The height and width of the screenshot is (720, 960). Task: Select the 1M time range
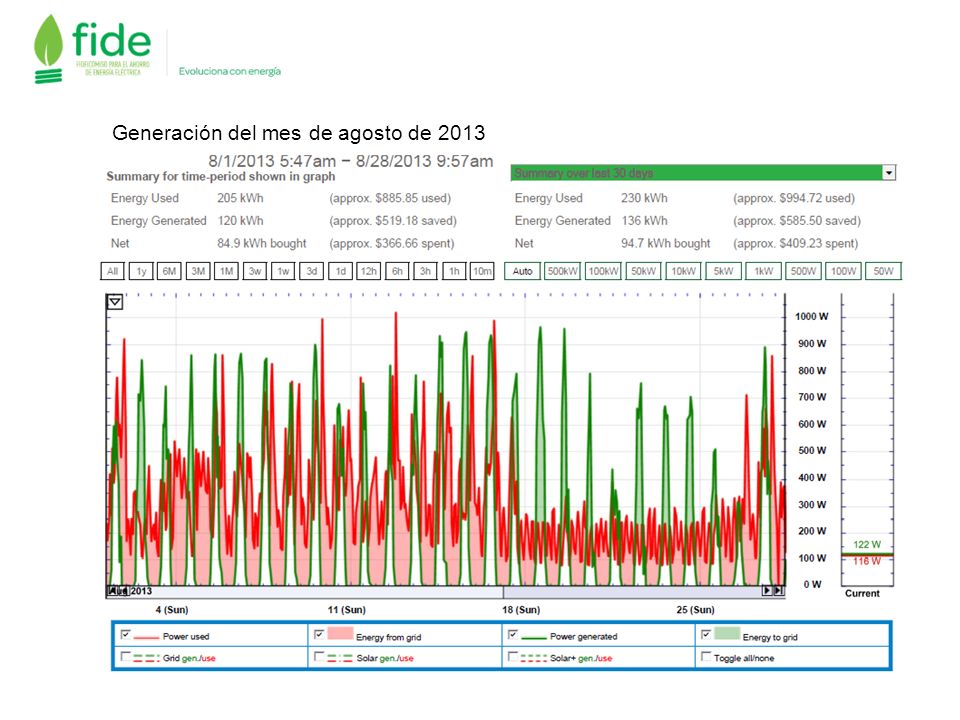[x=227, y=271]
